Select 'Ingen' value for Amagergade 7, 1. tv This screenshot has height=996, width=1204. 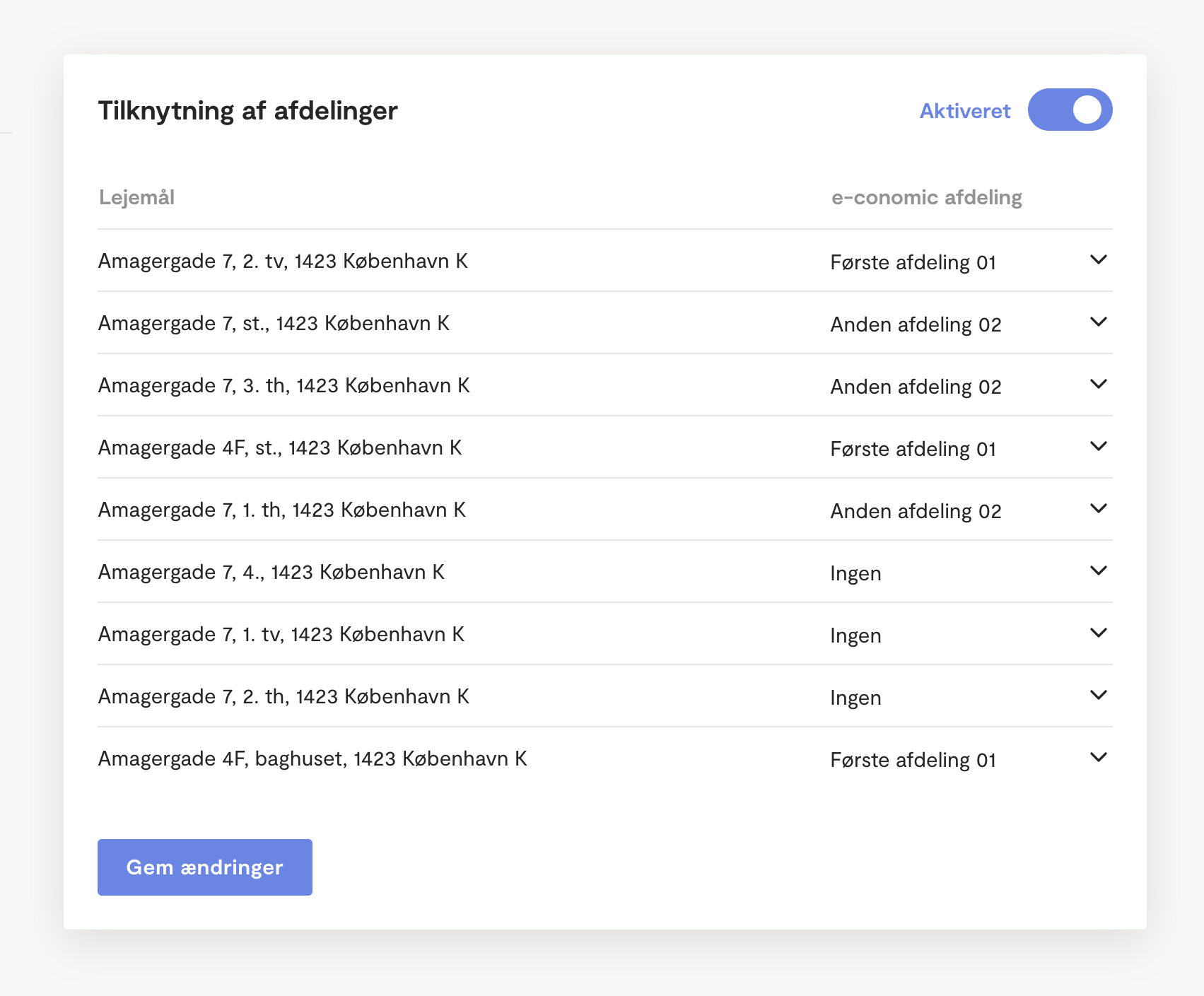coord(855,635)
